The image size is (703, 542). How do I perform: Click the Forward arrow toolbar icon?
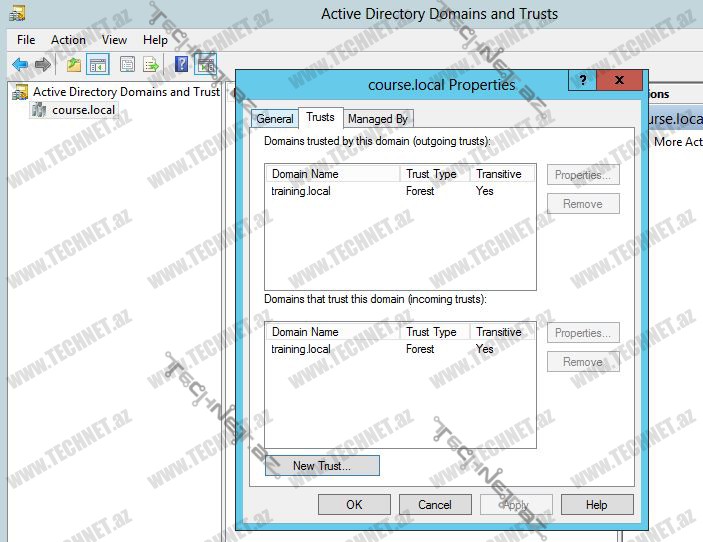(42, 65)
